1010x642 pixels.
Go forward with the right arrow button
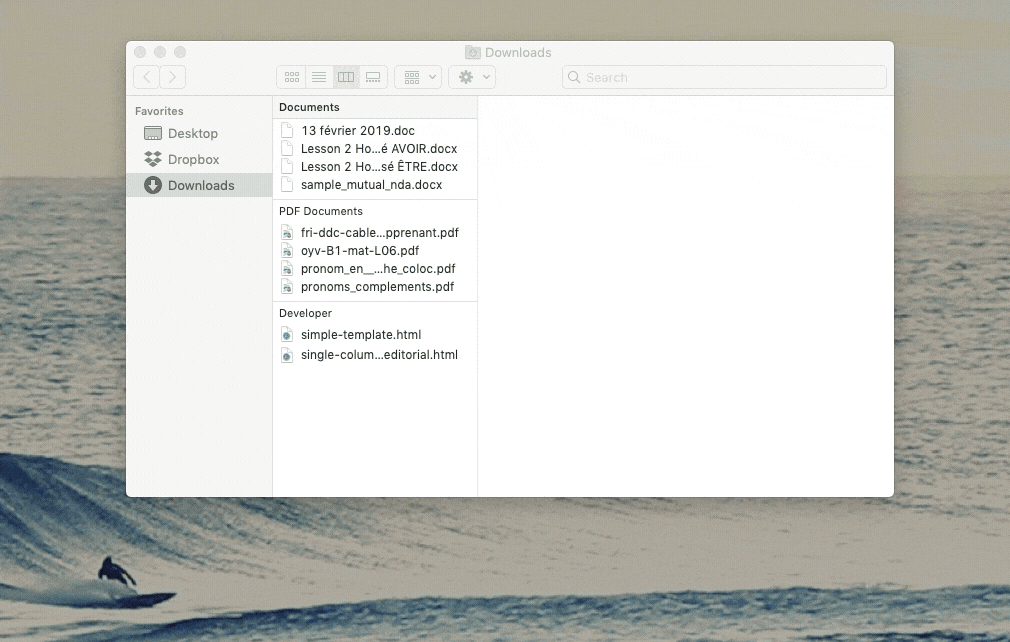(173, 77)
